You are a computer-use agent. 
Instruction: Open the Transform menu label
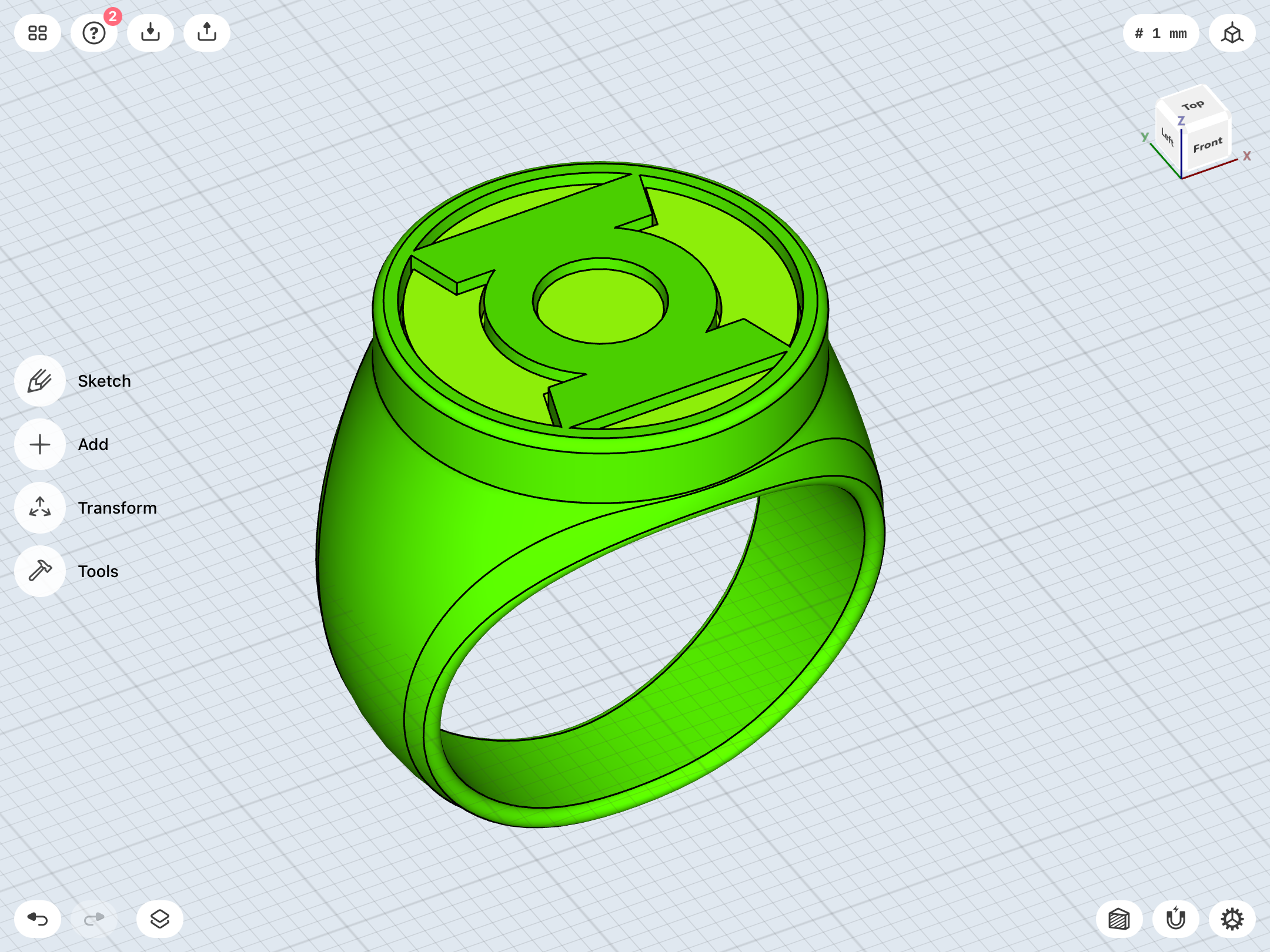point(117,508)
